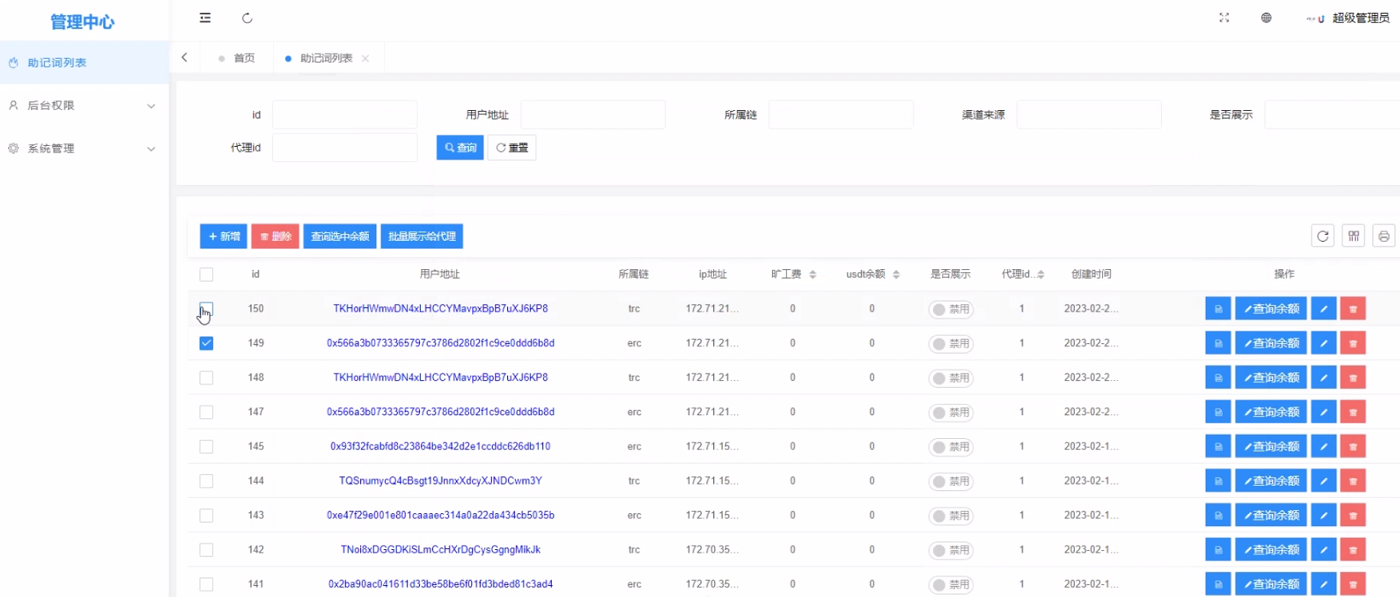Enter fullscreen mode via the top-right icon
Screen dimensions: 1400x597
coord(1224,18)
